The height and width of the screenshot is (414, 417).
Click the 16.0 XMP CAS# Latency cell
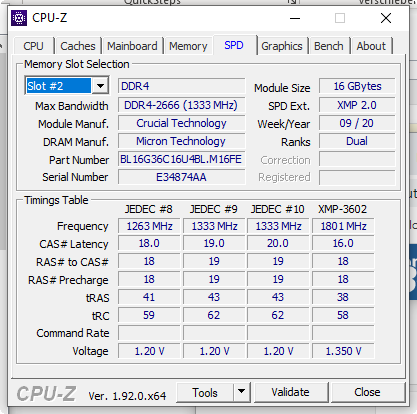343,243
